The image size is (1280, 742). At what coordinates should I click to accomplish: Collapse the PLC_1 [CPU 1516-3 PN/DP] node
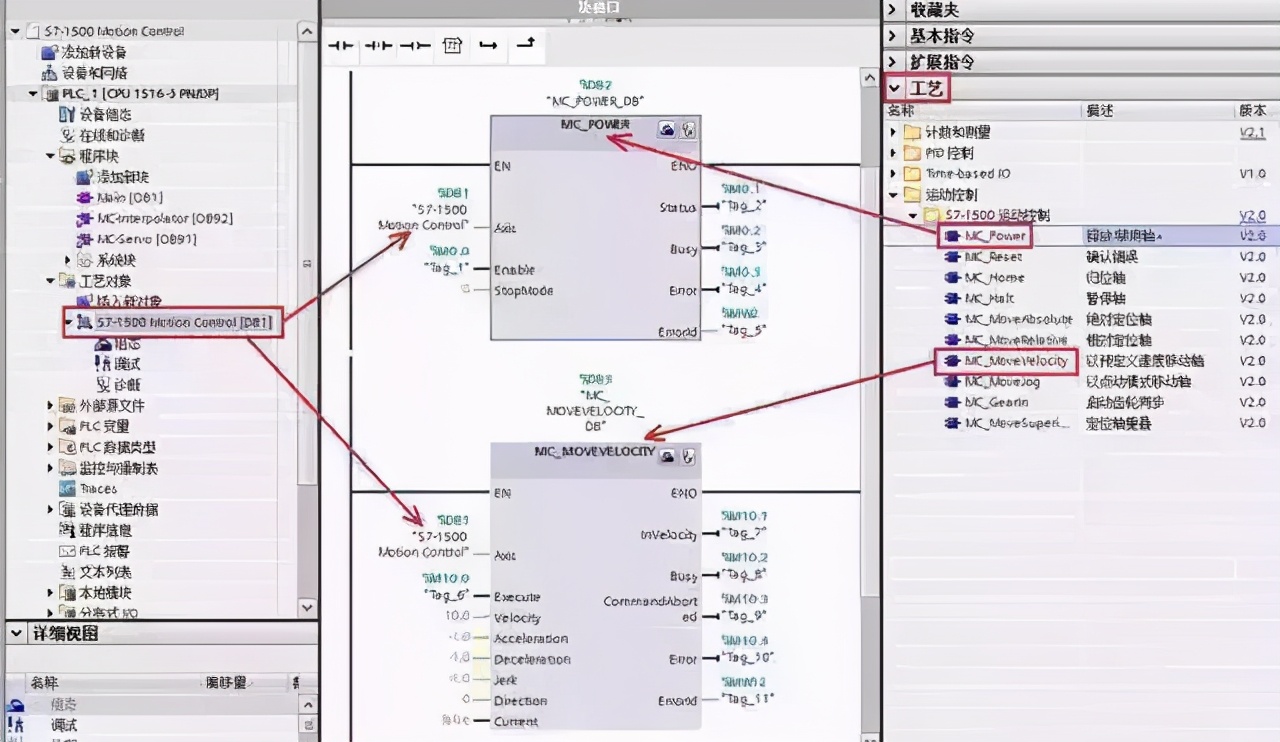tap(33, 94)
